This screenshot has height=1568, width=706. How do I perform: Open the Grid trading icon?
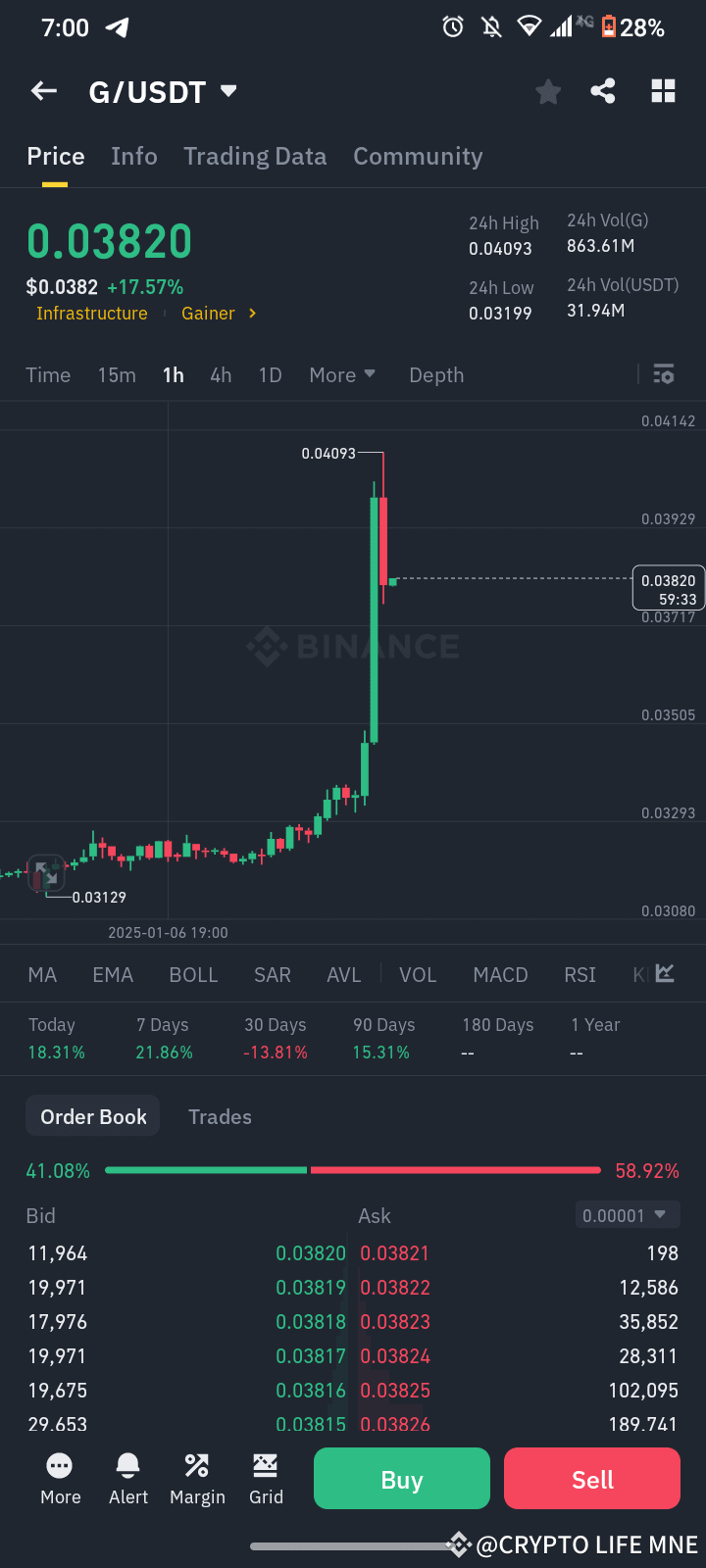[266, 1478]
